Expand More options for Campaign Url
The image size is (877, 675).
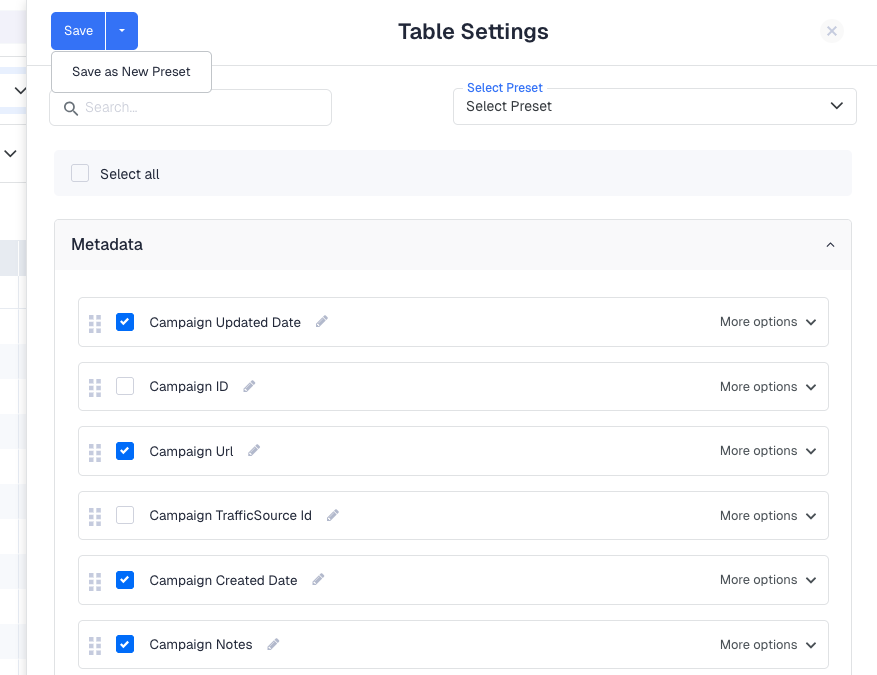[767, 451]
